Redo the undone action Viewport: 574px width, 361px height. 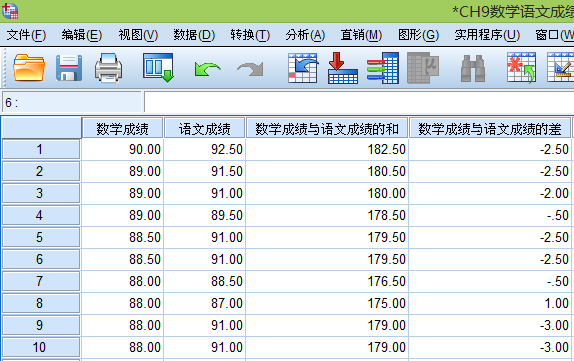(250, 68)
